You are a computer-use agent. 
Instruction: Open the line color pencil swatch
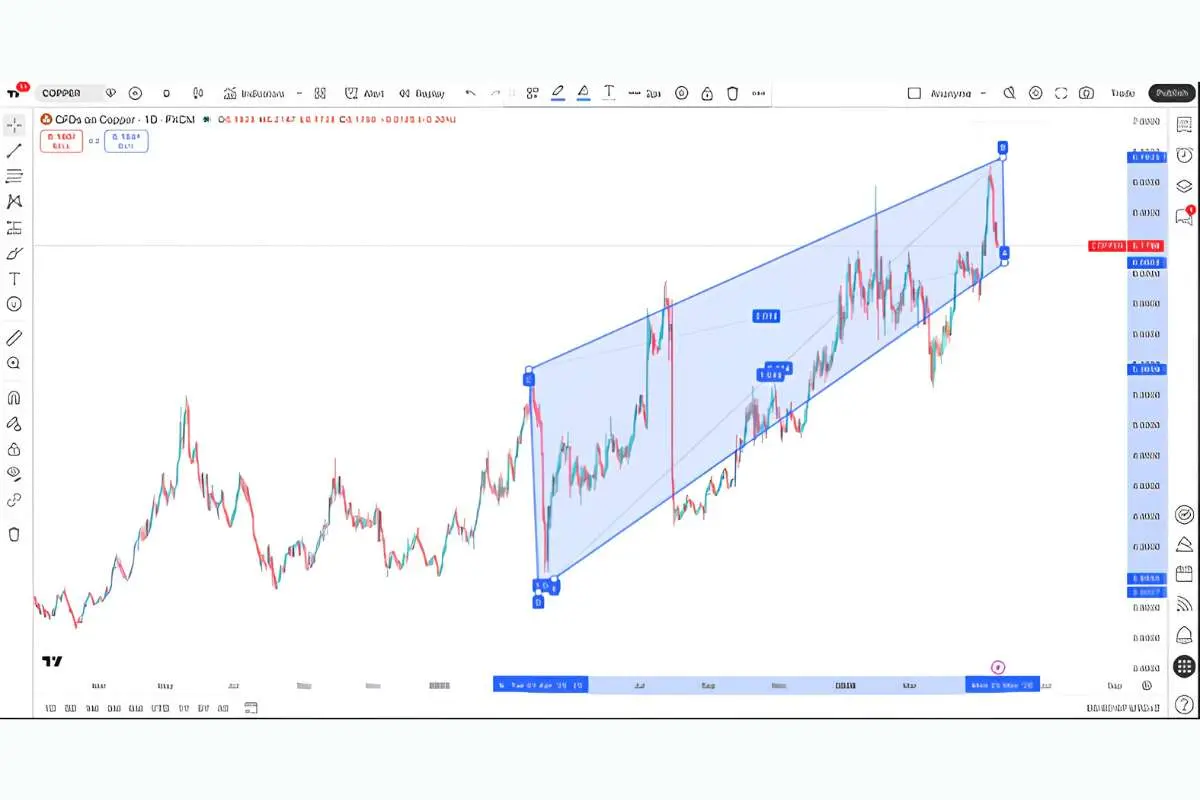pyautogui.click(x=558, y=93)
